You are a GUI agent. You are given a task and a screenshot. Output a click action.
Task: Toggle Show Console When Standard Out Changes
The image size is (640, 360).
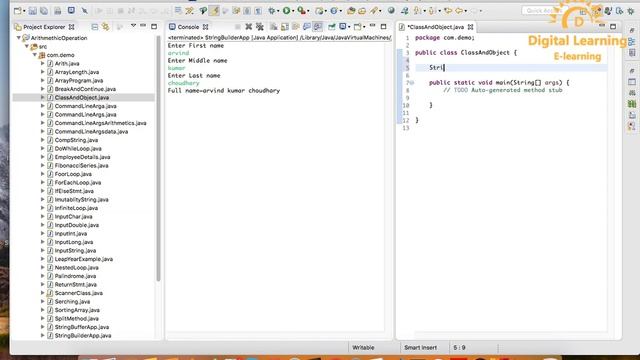307,27
